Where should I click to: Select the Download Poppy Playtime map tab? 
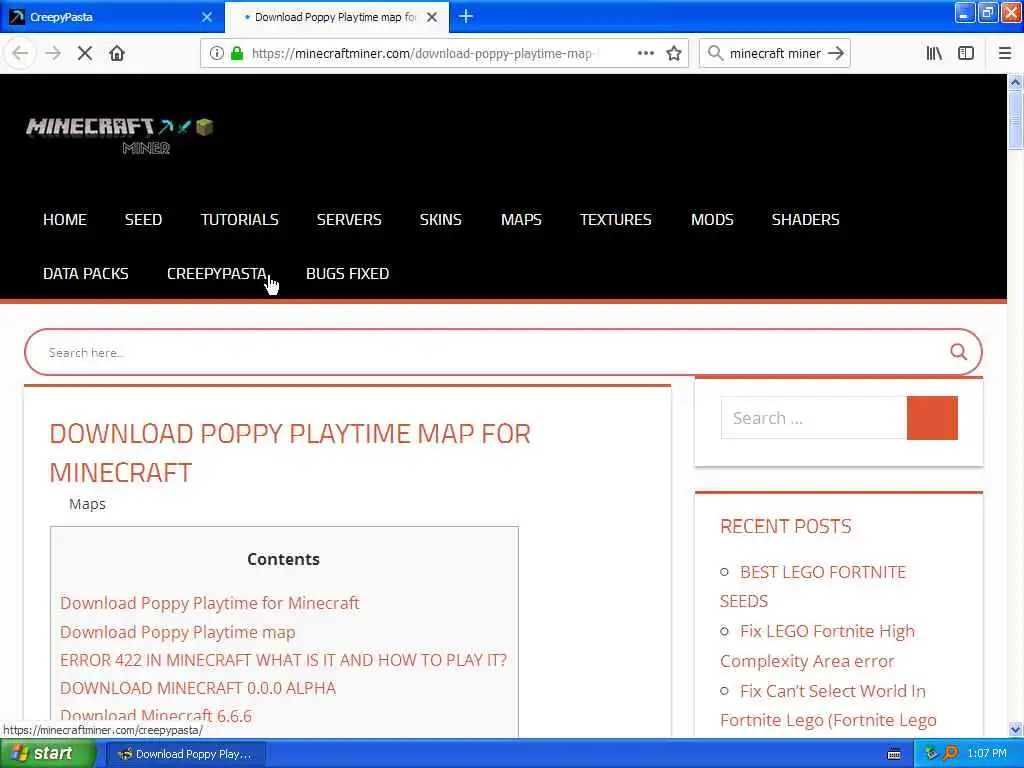[x=336, y=17]
